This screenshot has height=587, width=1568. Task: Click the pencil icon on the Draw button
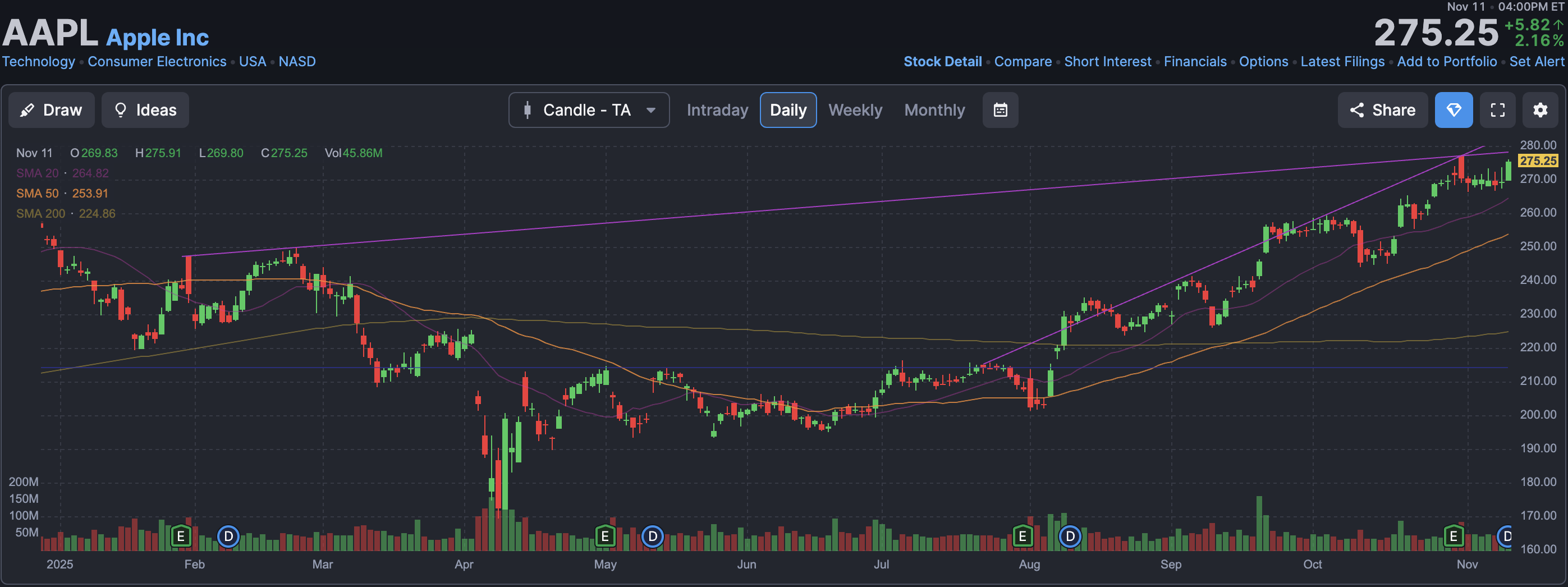pyautogui.click(x=27, y=110)
